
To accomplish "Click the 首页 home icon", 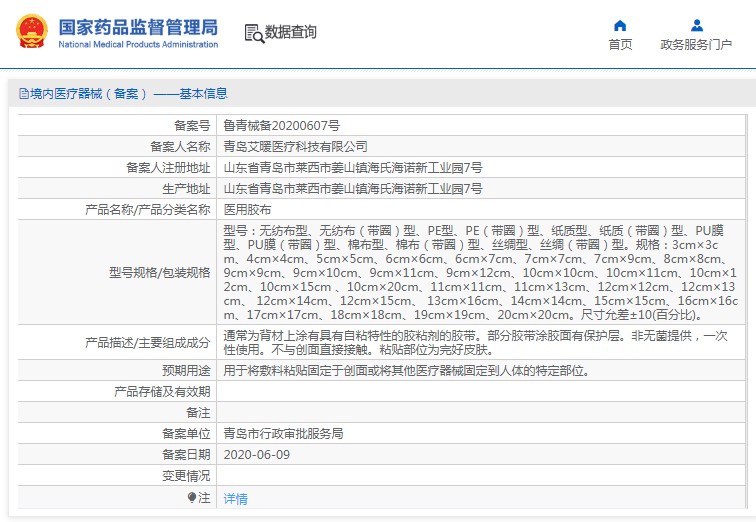I will [x=620, y=26].
